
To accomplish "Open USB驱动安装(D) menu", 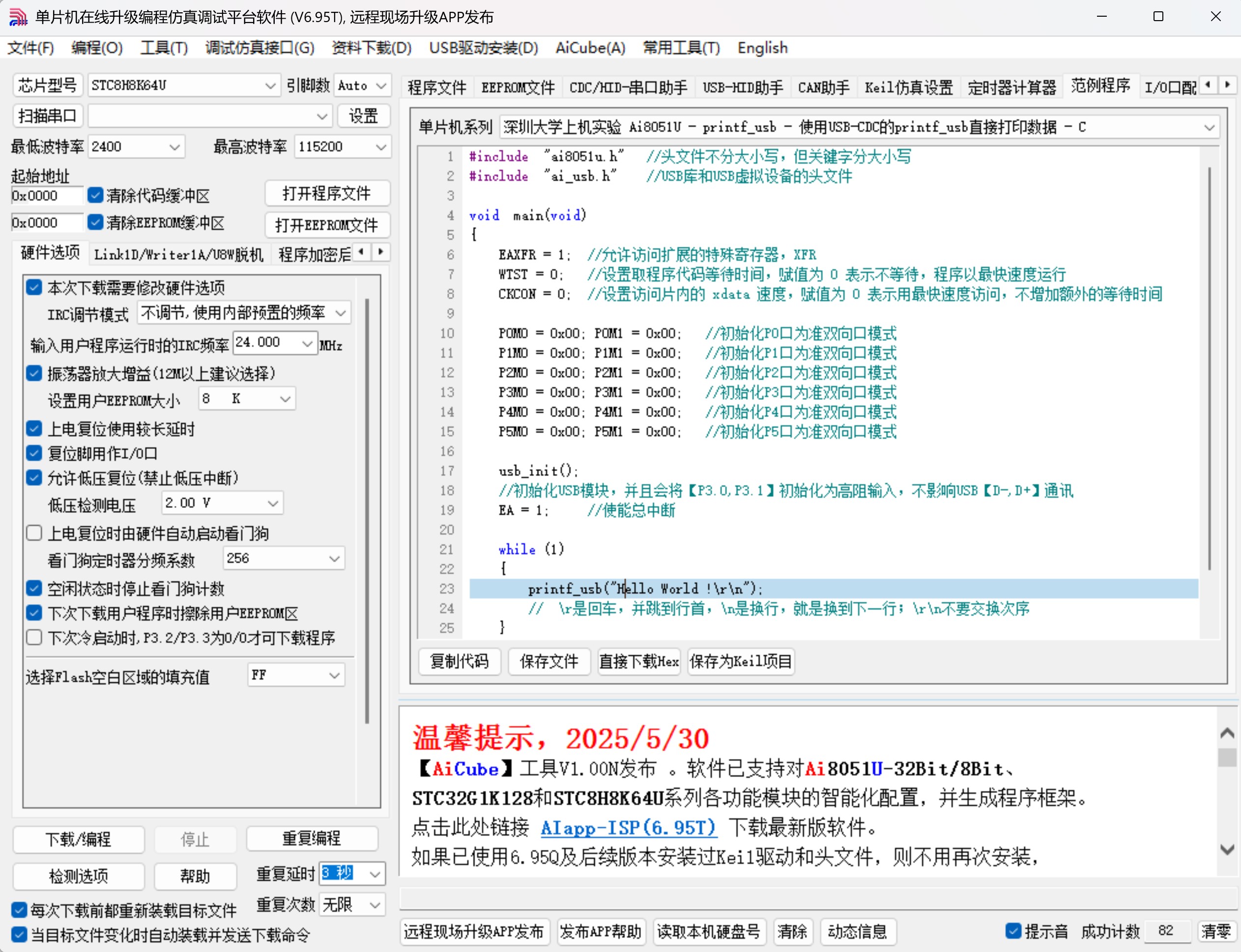I will point(484,48).
